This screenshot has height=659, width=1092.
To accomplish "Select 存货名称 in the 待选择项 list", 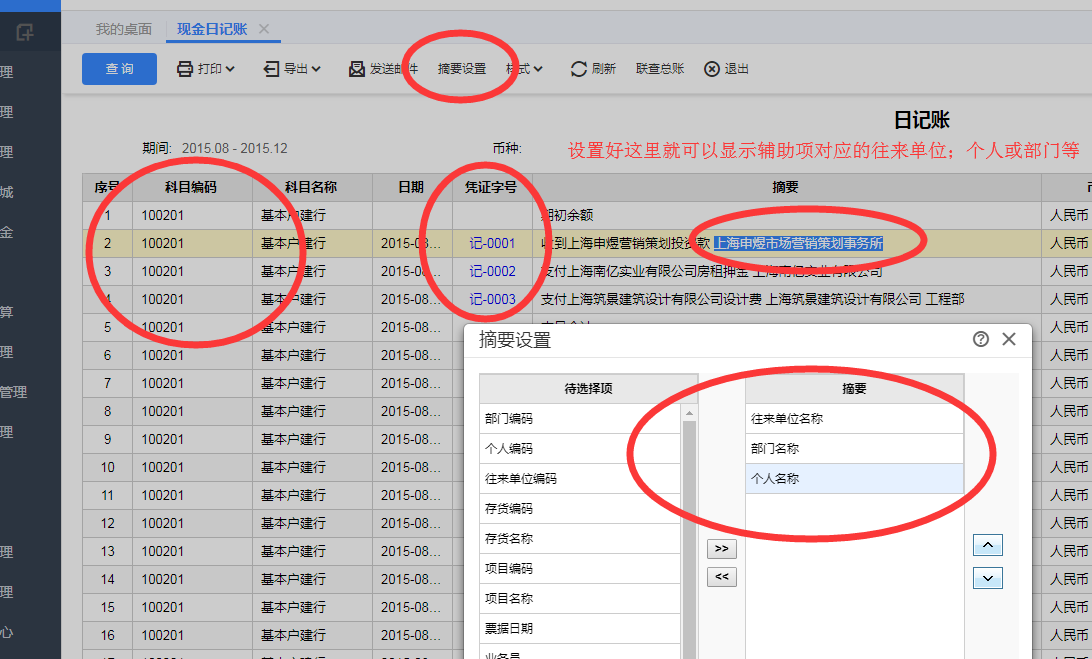I will coord(580,539).
